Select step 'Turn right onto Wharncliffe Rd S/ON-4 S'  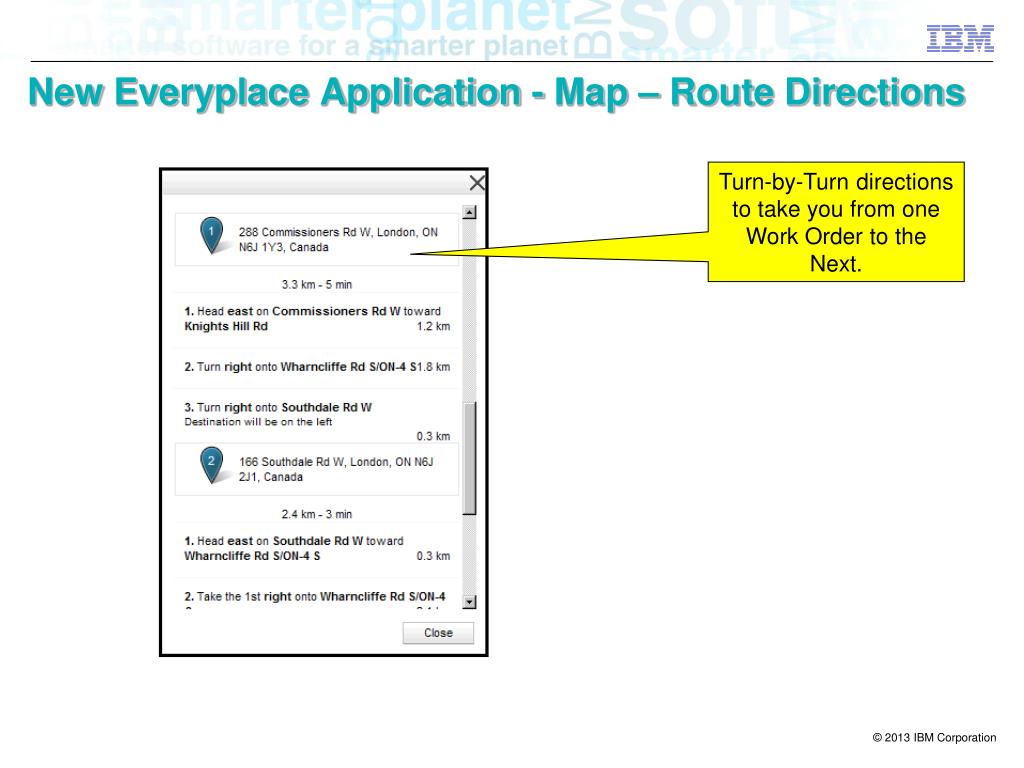317,367
